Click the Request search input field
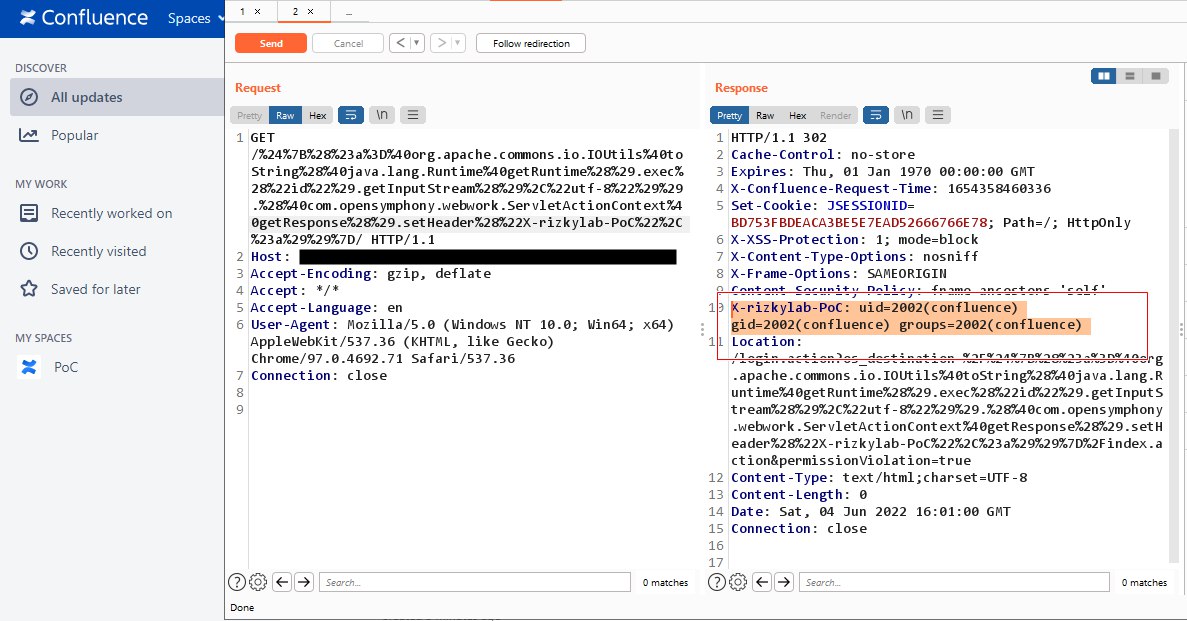The height and width of the screenshot is (621, 1187). [x=475, y=582]
